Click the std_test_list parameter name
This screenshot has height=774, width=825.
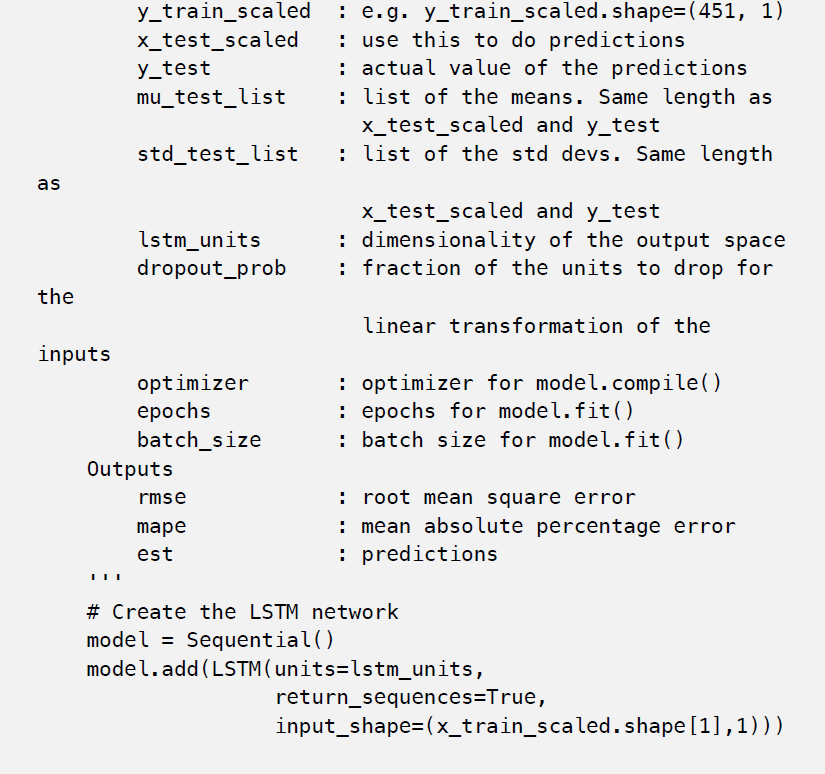[217, 155]
